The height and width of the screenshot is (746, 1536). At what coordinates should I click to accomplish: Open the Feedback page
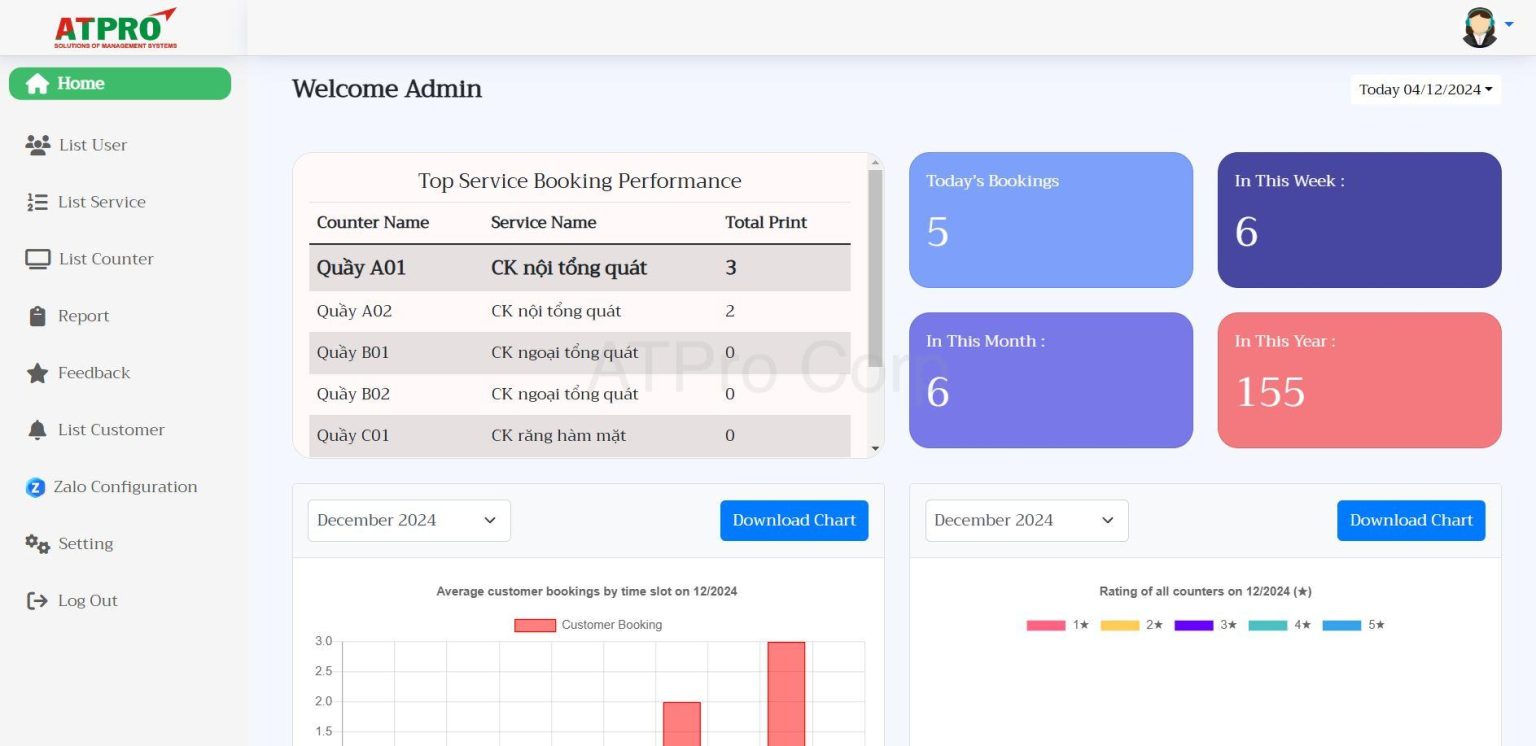click(x=94, y=373)
